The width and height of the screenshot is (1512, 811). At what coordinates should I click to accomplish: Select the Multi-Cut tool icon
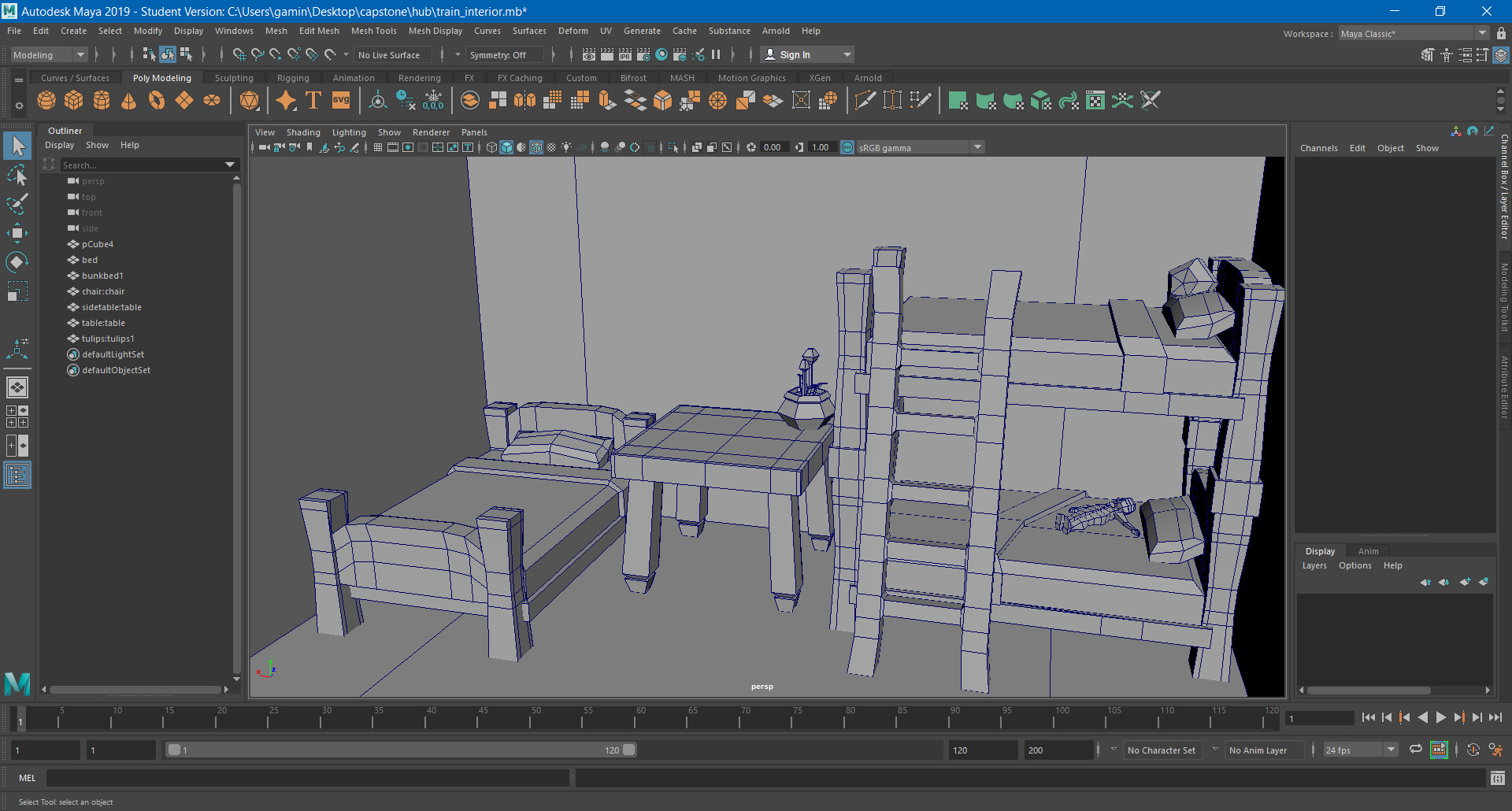coord(865,100)
